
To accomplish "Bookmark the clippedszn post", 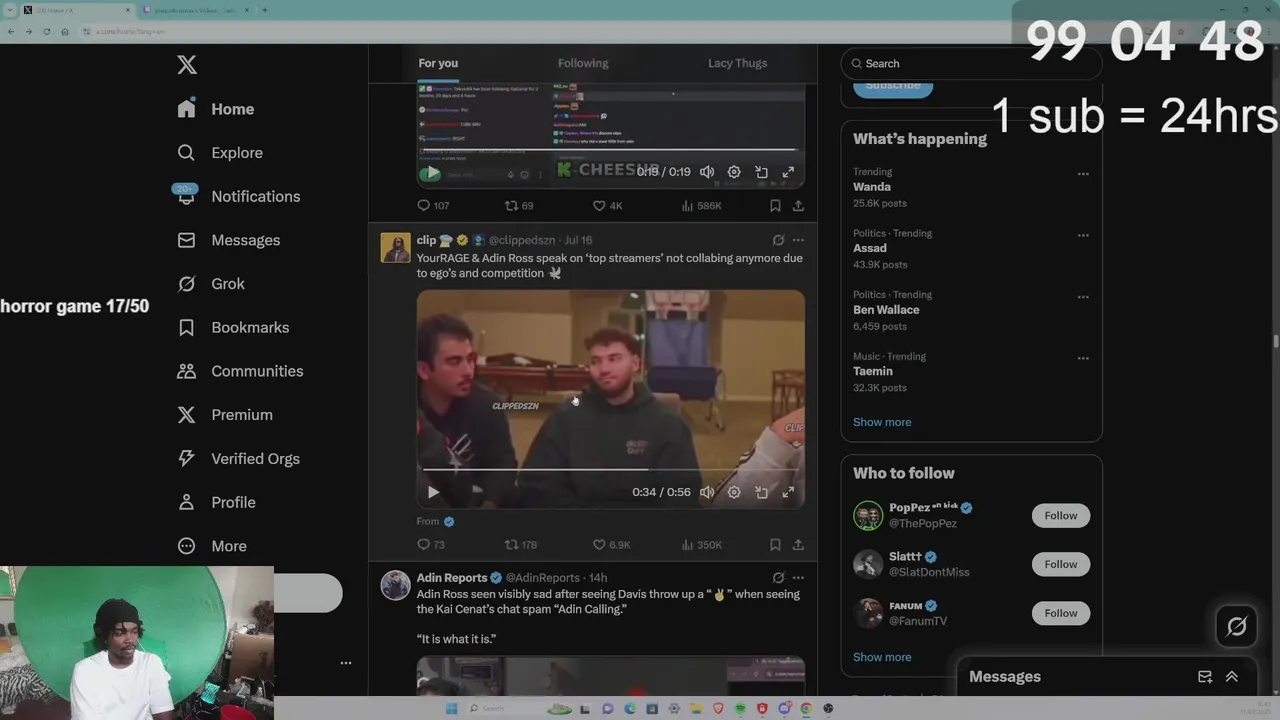I will click(x=775, y=545).
